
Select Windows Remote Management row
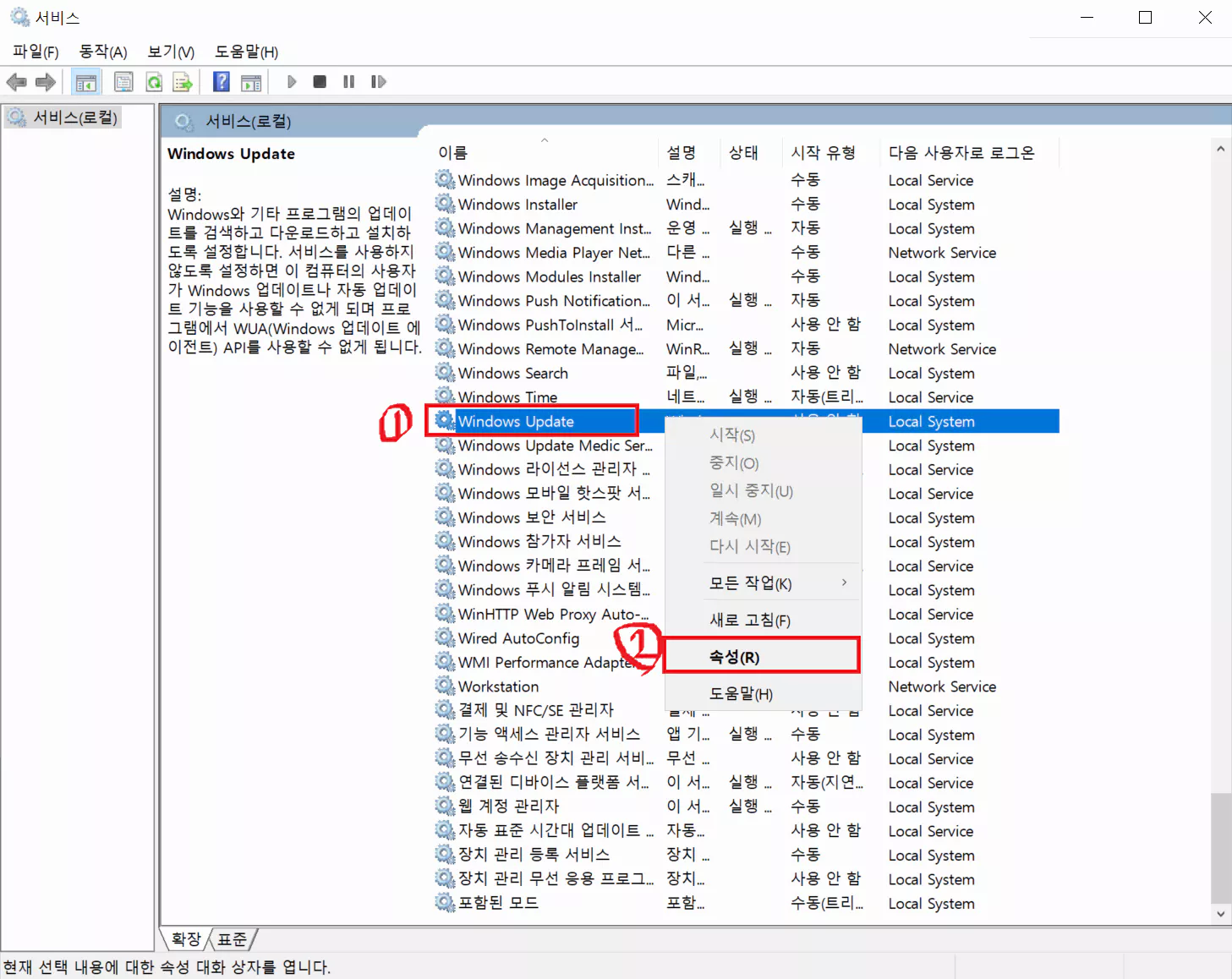pos(747,348)
